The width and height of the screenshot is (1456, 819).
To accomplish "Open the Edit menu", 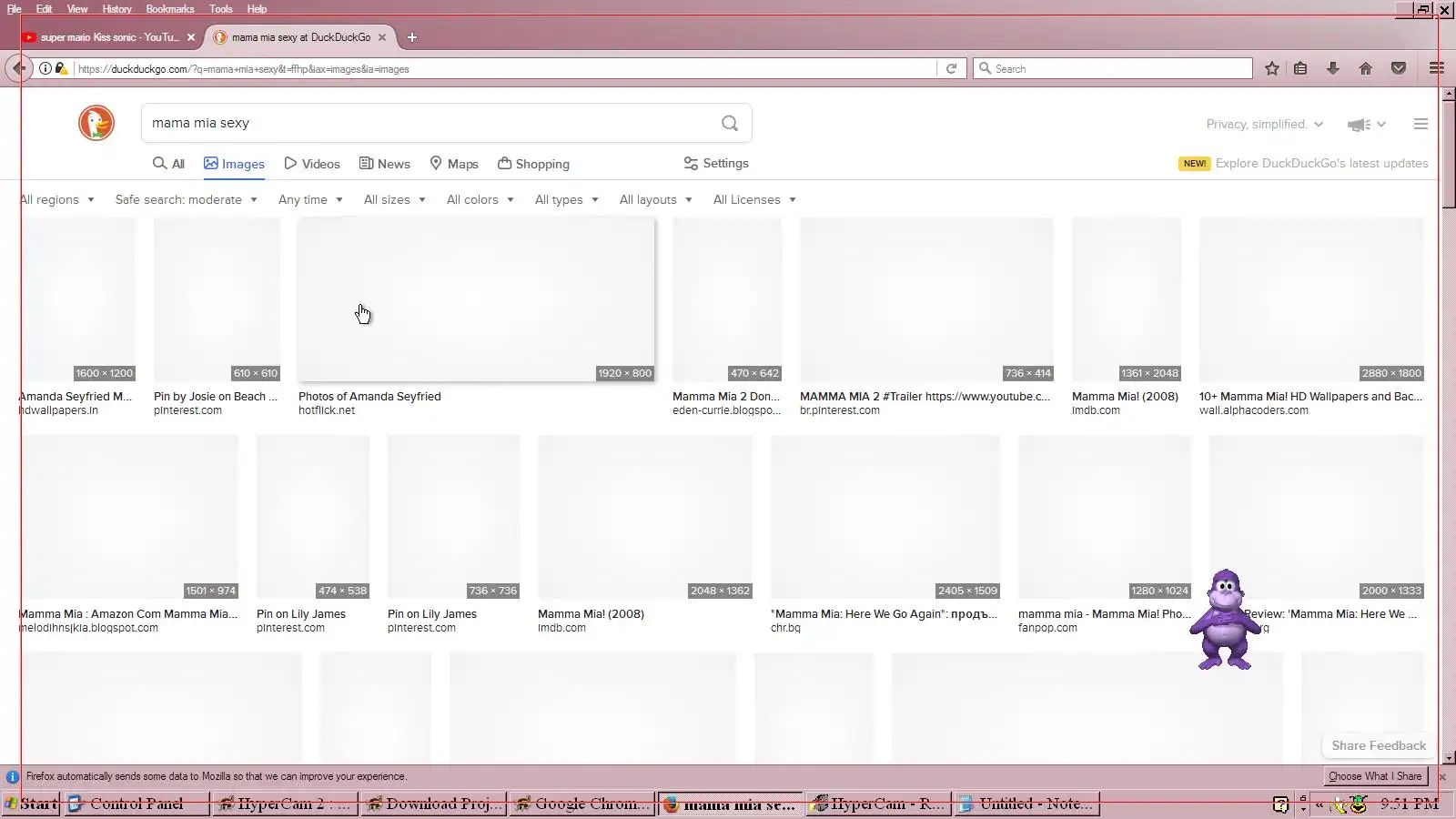I will click(x=44, y=9).
